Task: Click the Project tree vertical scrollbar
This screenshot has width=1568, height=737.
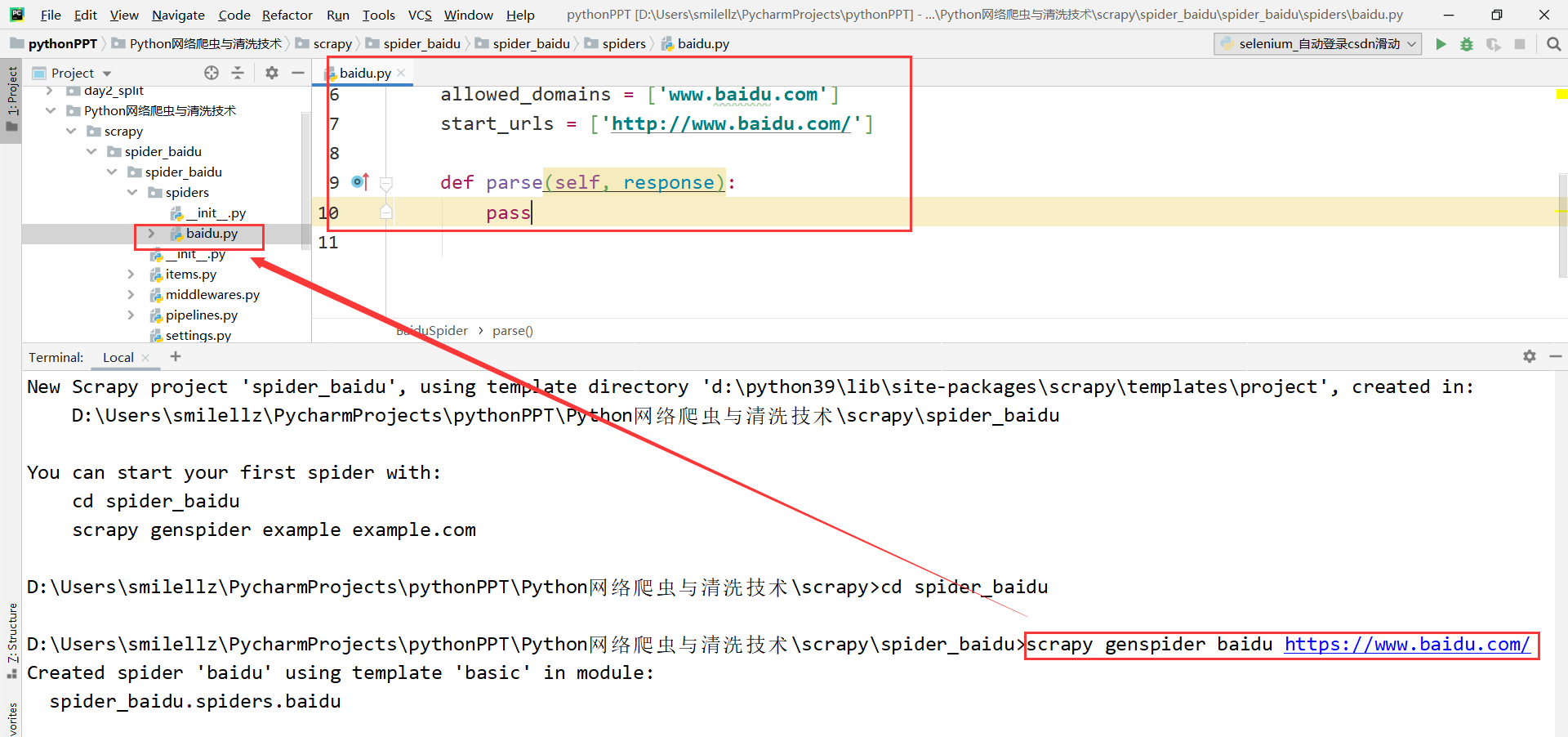Action: coord(306,180)
